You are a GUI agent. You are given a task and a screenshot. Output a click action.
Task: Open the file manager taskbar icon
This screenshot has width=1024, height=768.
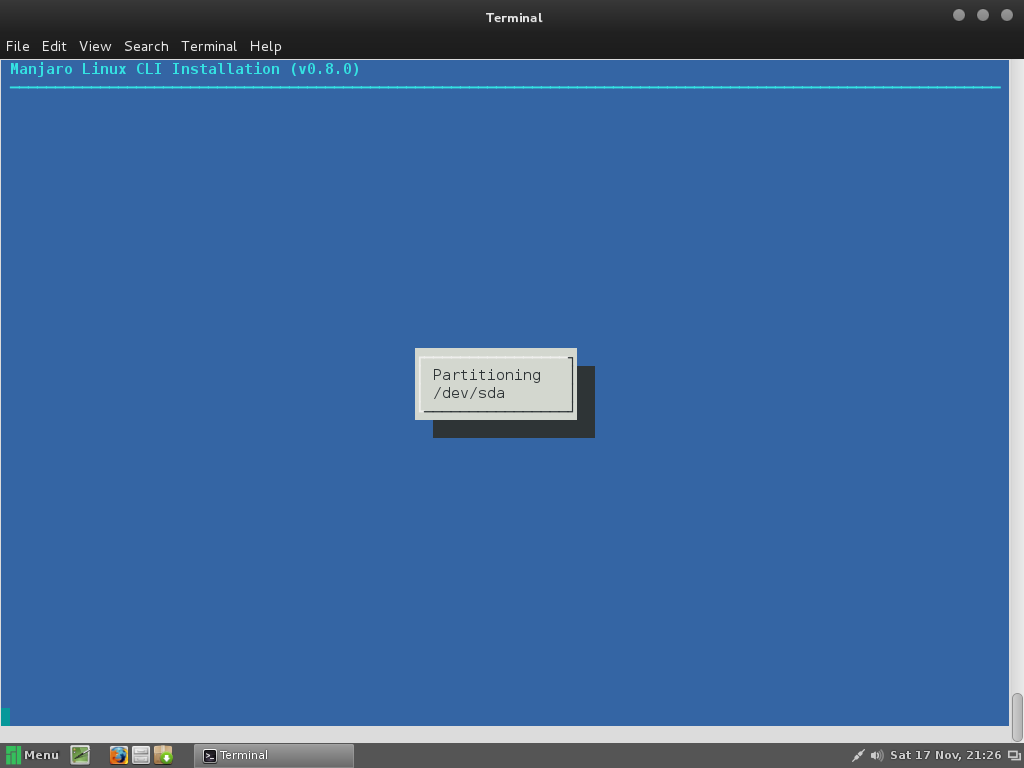tap(141, 755)
